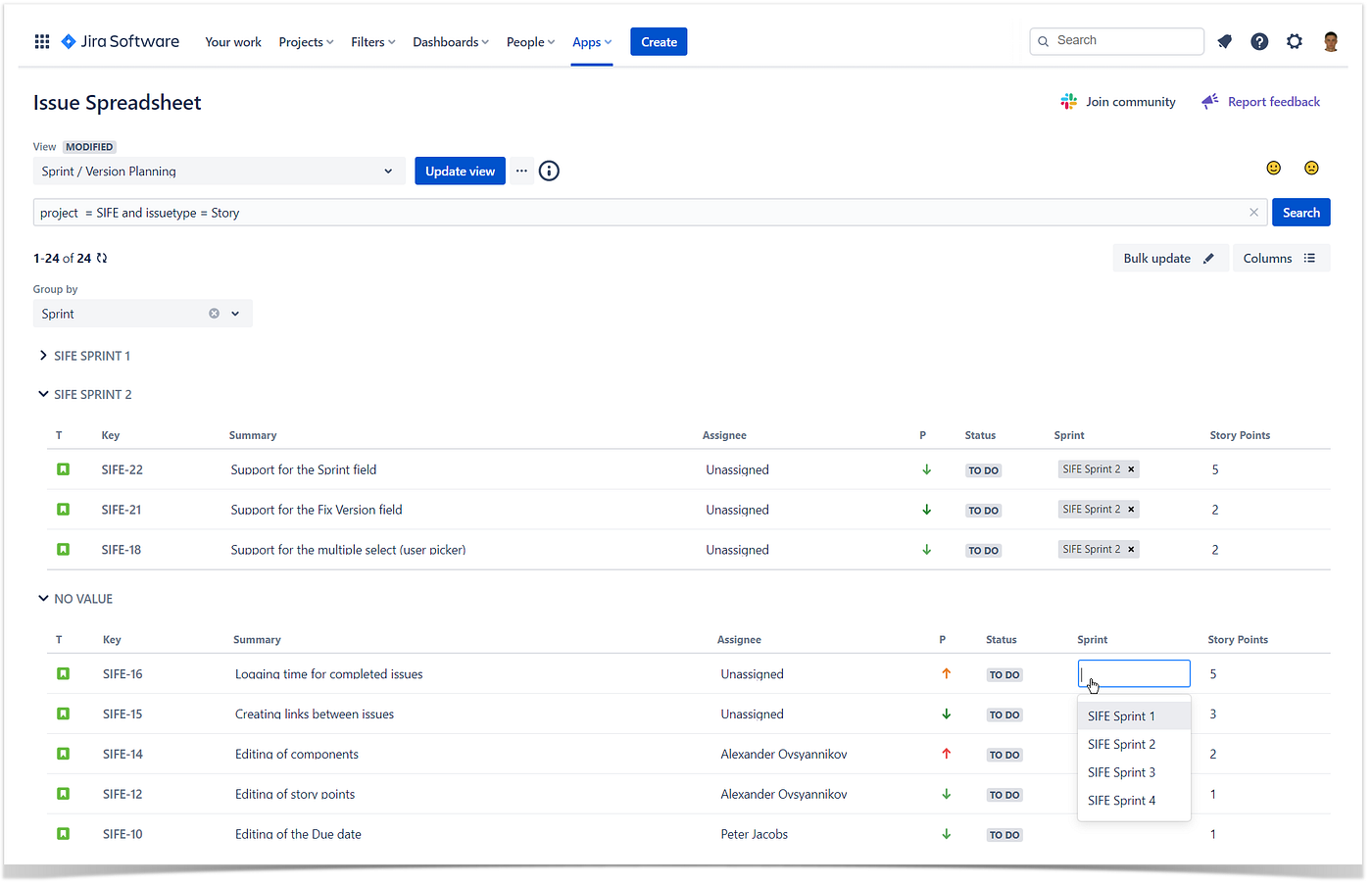Clear the Sprint group-by value

[x=214, y=314]
